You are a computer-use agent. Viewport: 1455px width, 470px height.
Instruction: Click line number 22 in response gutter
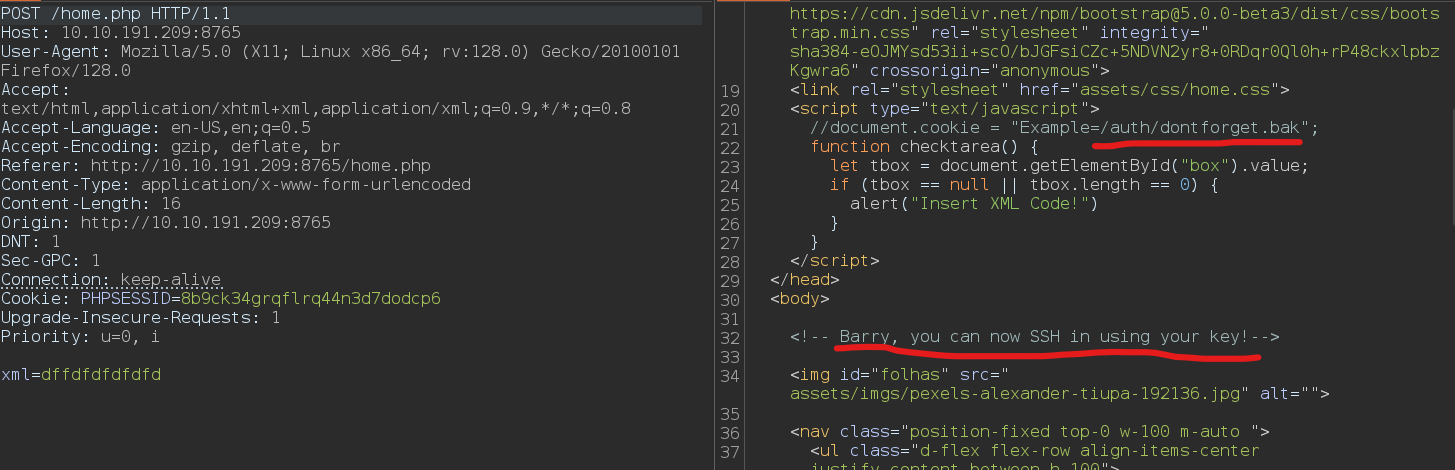click(730, 147)
